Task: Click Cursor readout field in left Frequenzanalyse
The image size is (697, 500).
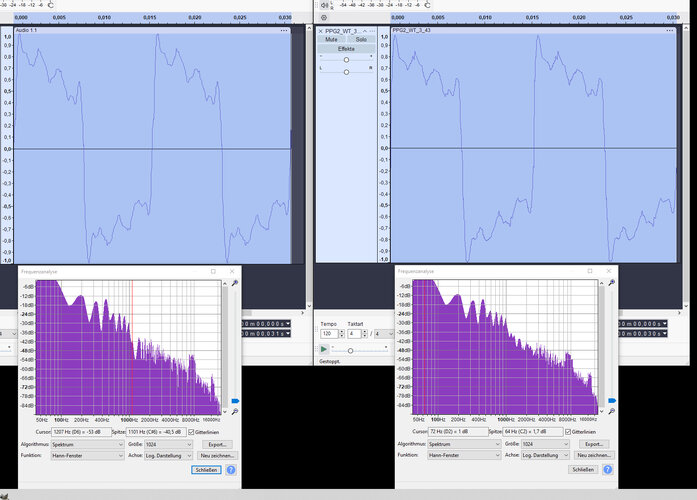Action: click(x=82, y=432)
